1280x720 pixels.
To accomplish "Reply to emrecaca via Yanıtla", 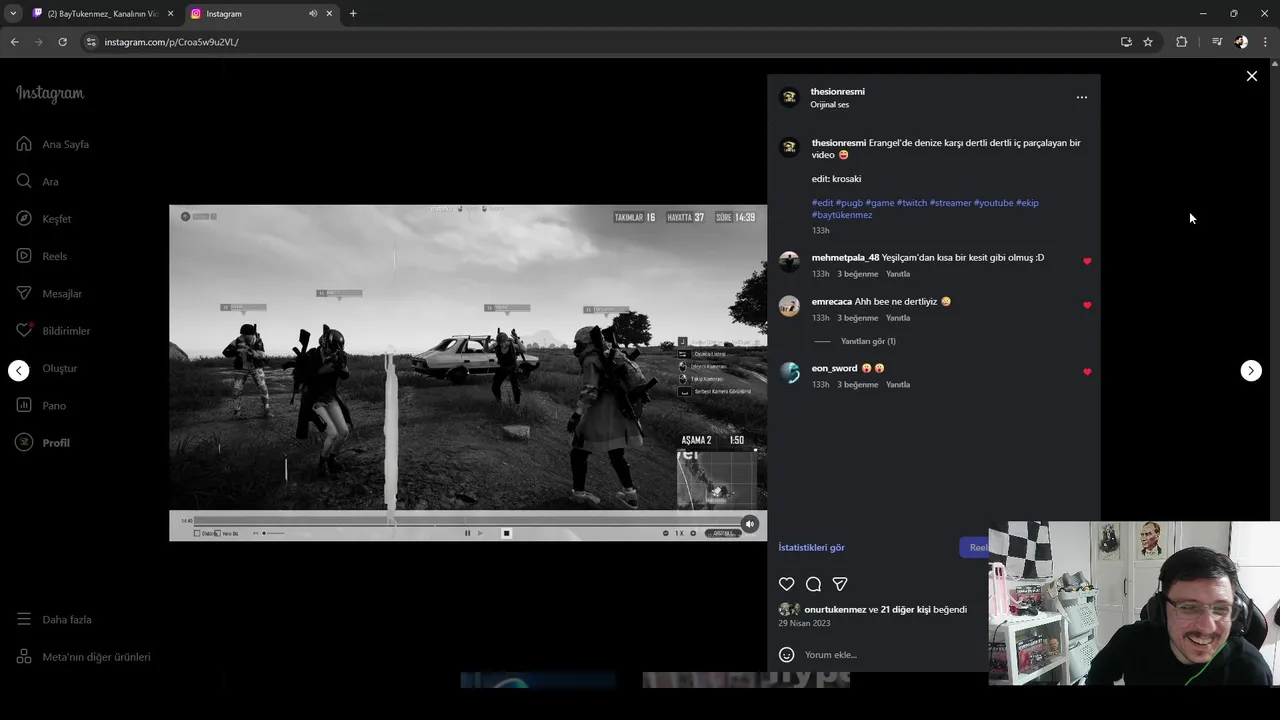I will [x=898, y=318].
